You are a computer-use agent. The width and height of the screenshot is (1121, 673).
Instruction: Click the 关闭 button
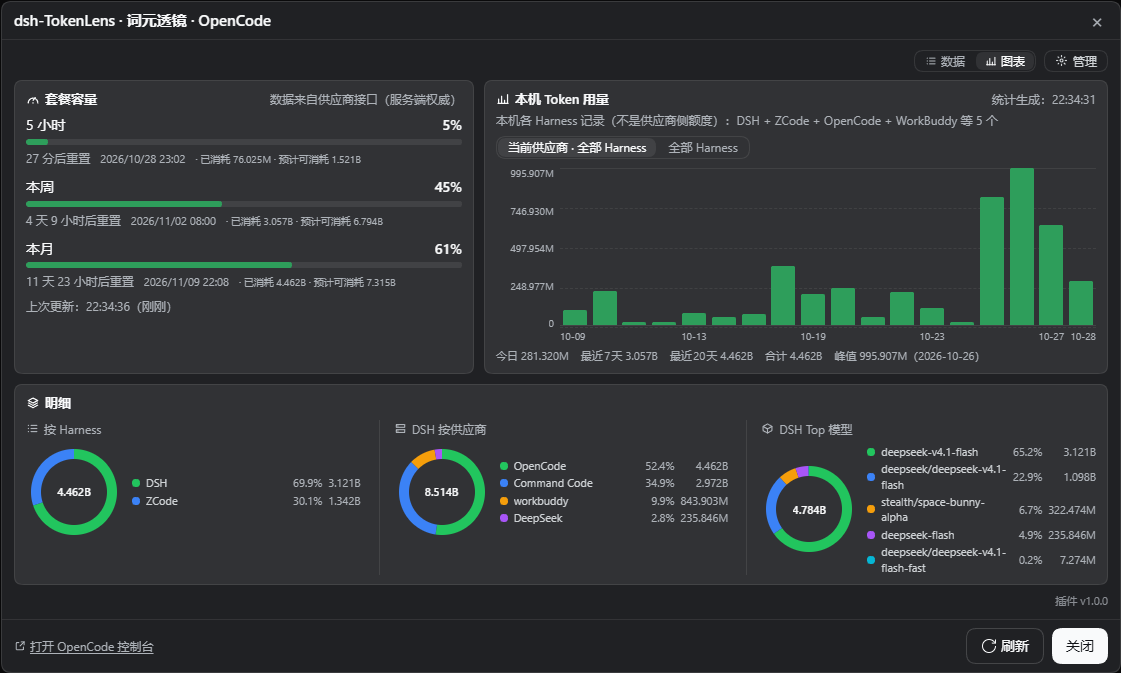[1080, 646]
